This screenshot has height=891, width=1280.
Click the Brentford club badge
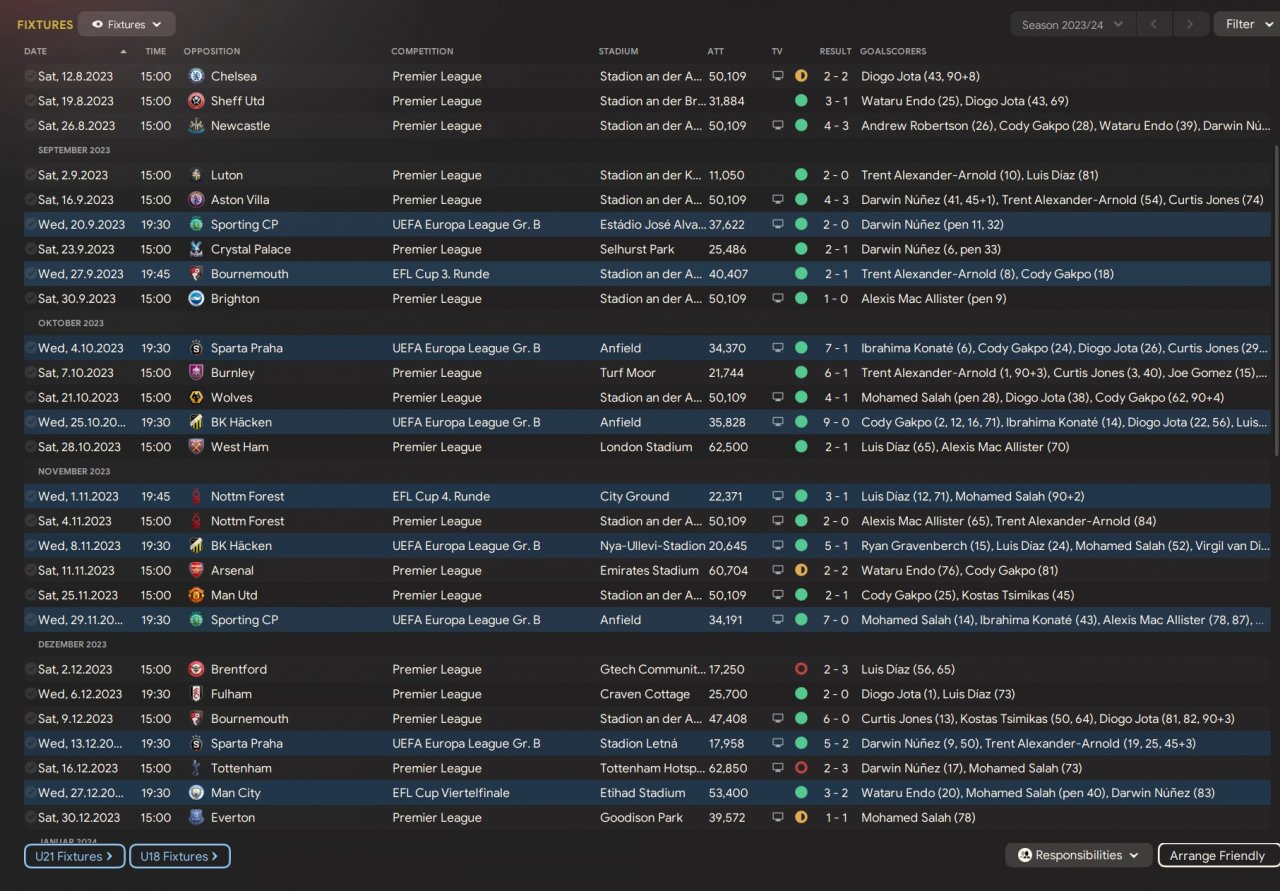coord(196,670)
